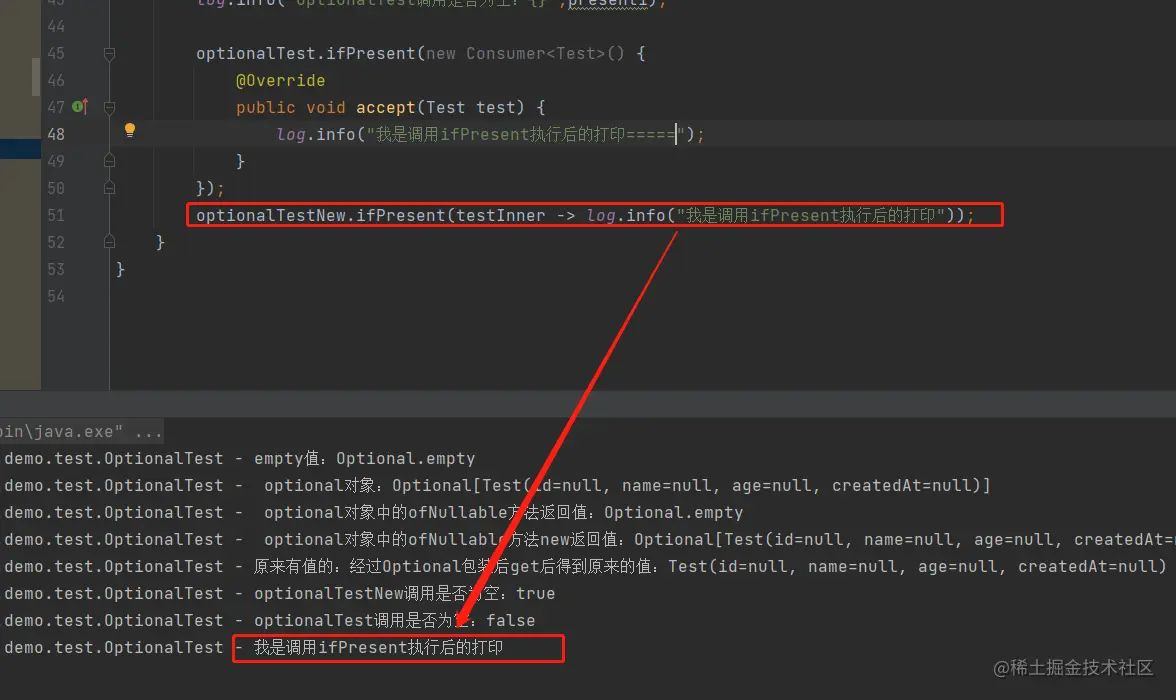The height and width of the screenshot is (700, 1176).
Task: Click line number 54 in the gutter
Action: (x=56, y=296)
